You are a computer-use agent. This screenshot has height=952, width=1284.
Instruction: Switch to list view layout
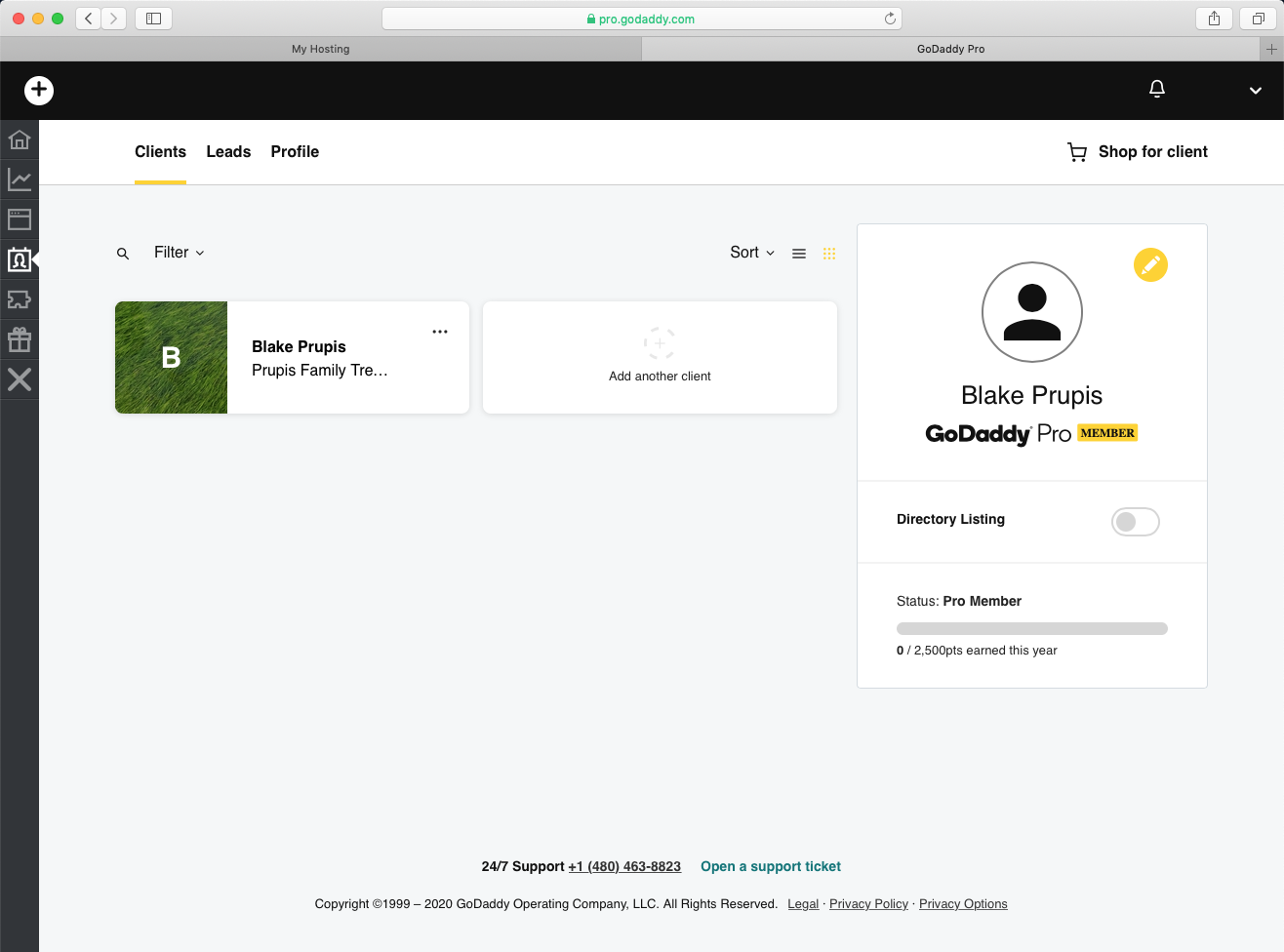coord(799,254)
